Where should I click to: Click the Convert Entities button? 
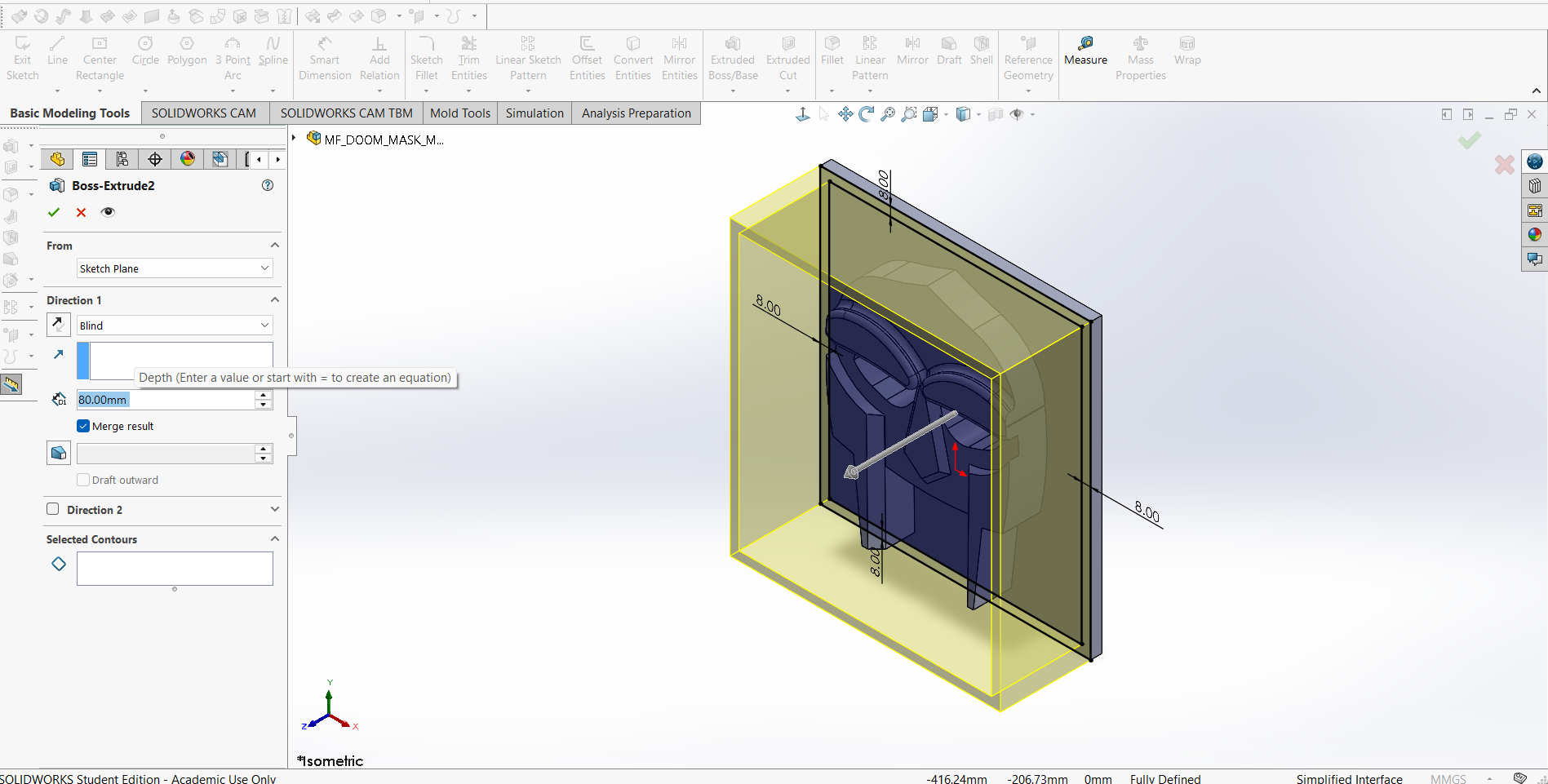[633, 58]
